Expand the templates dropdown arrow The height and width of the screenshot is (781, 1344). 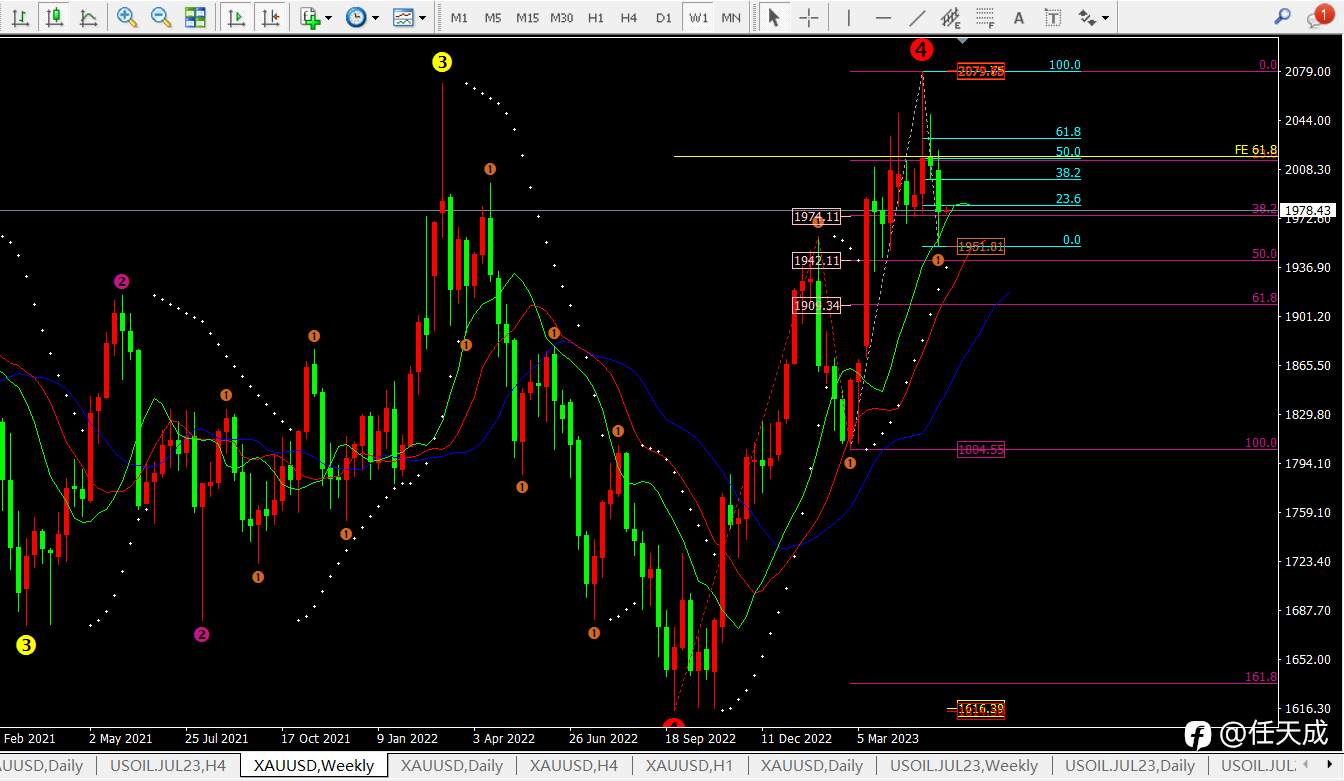tap(422, 18)
